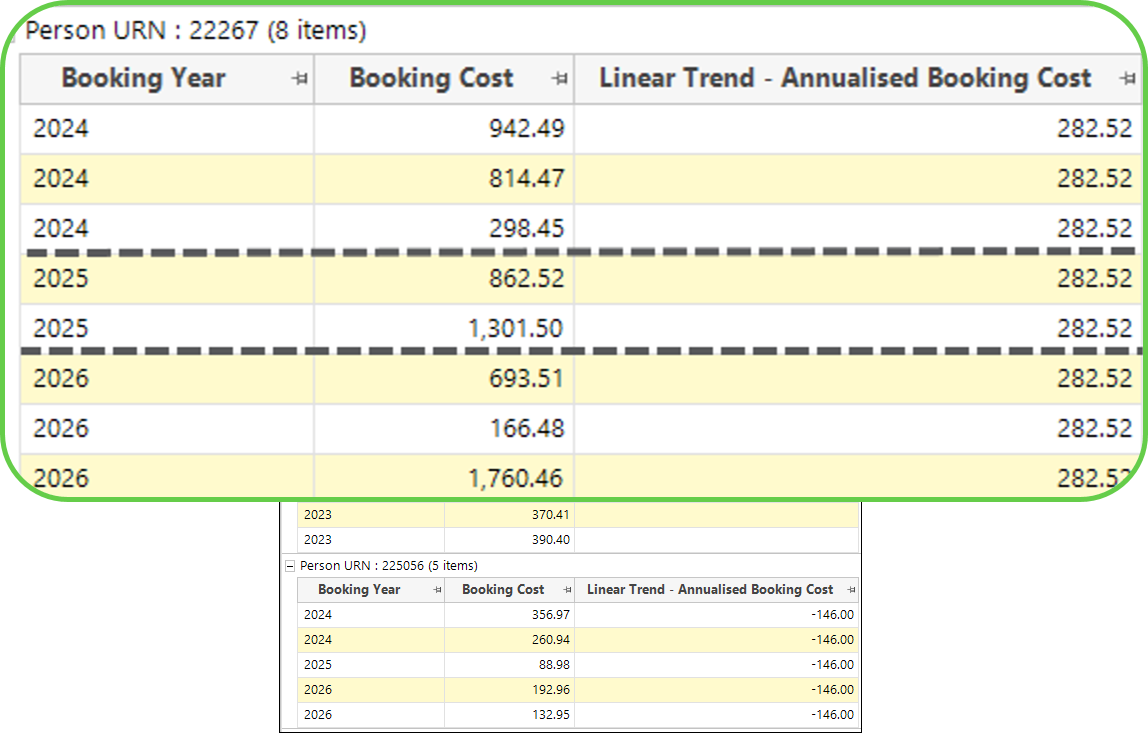Select the 390.40 booking cost cell
Screen dimensions: 1148x733
tap(510, 540)
